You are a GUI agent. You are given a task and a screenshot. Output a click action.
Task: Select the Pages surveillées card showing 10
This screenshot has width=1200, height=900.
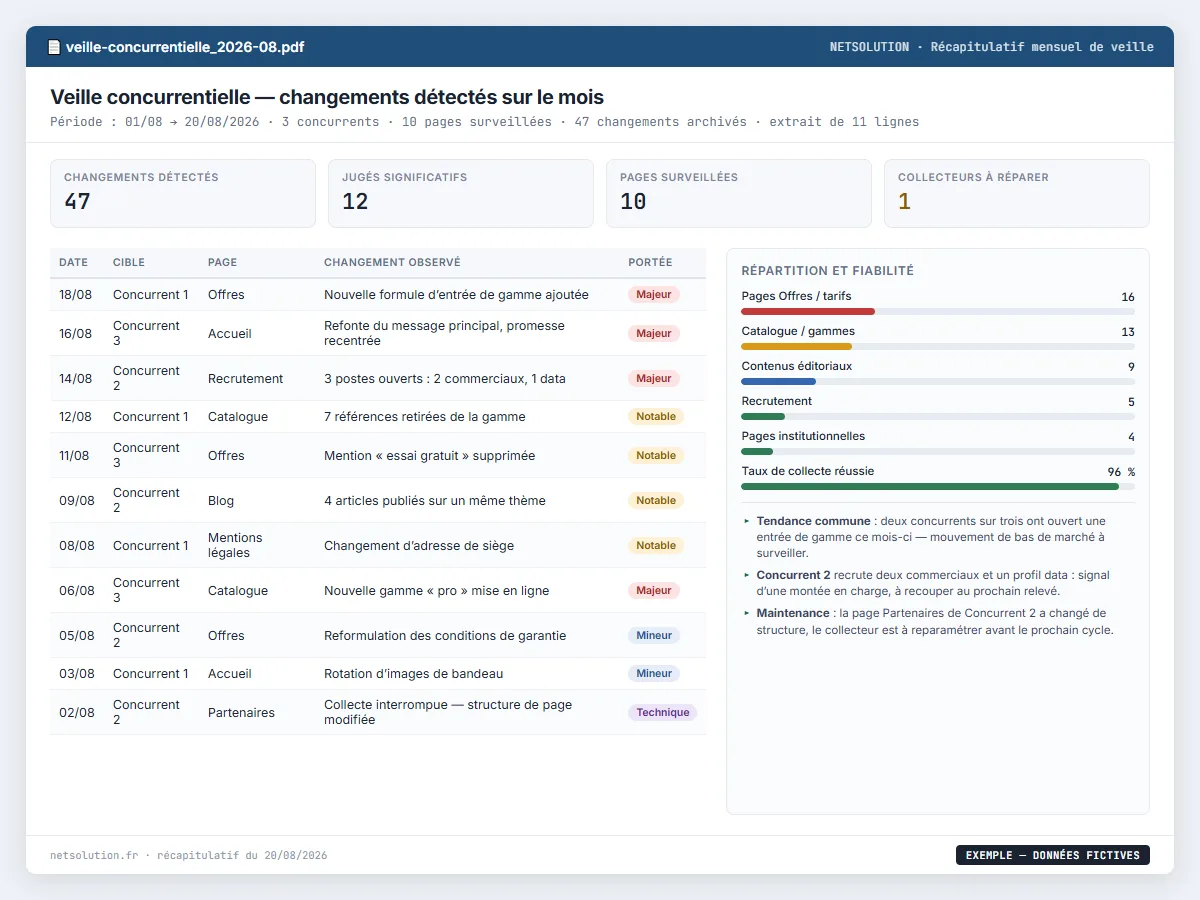(739, 194)
